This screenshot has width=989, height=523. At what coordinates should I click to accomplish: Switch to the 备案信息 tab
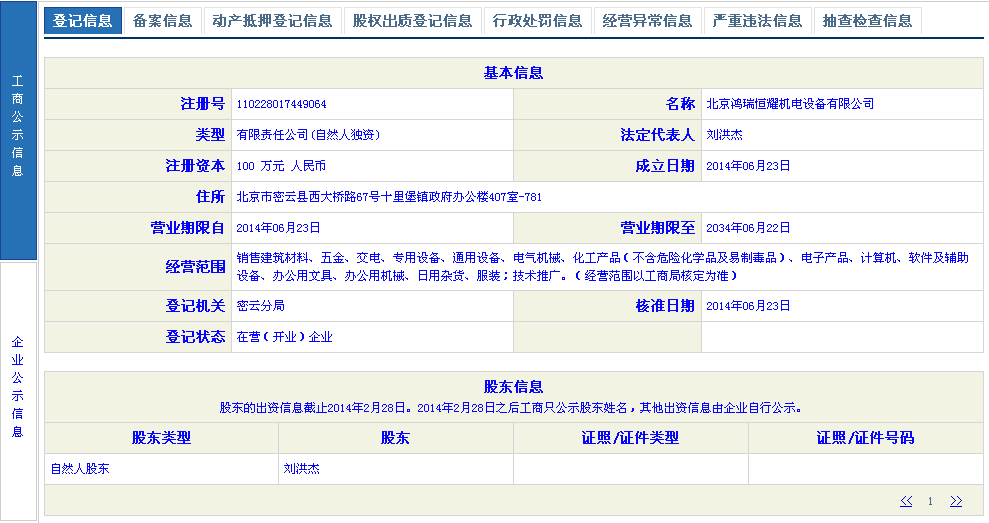pos(162,21)
